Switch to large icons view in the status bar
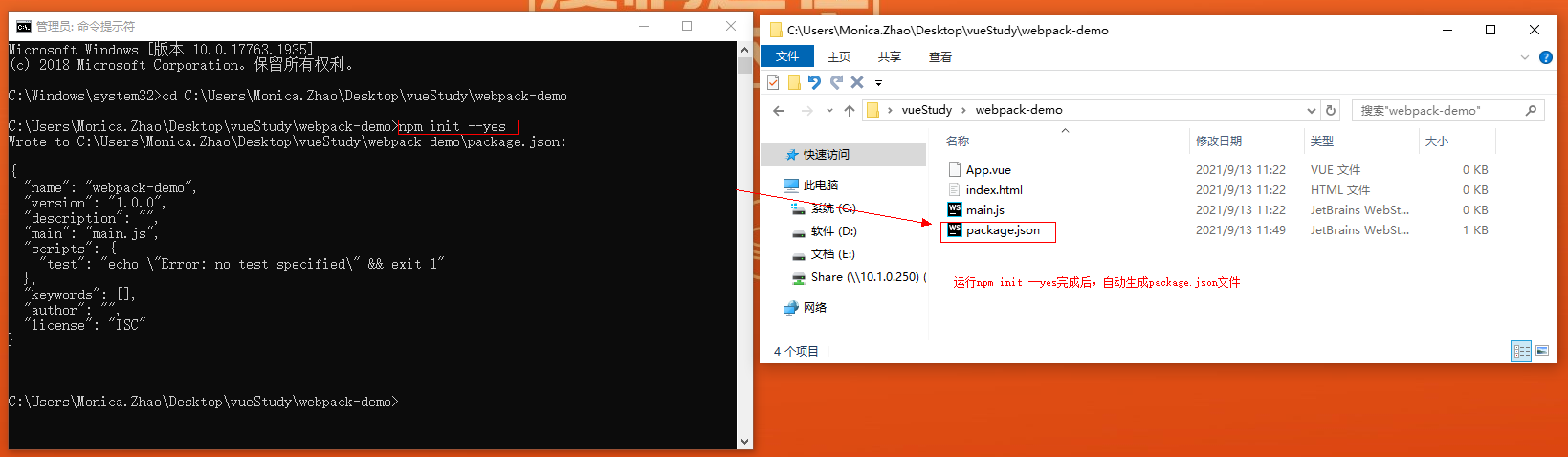This screenshot has width=1568, height=457. (x=1542, y=352)
